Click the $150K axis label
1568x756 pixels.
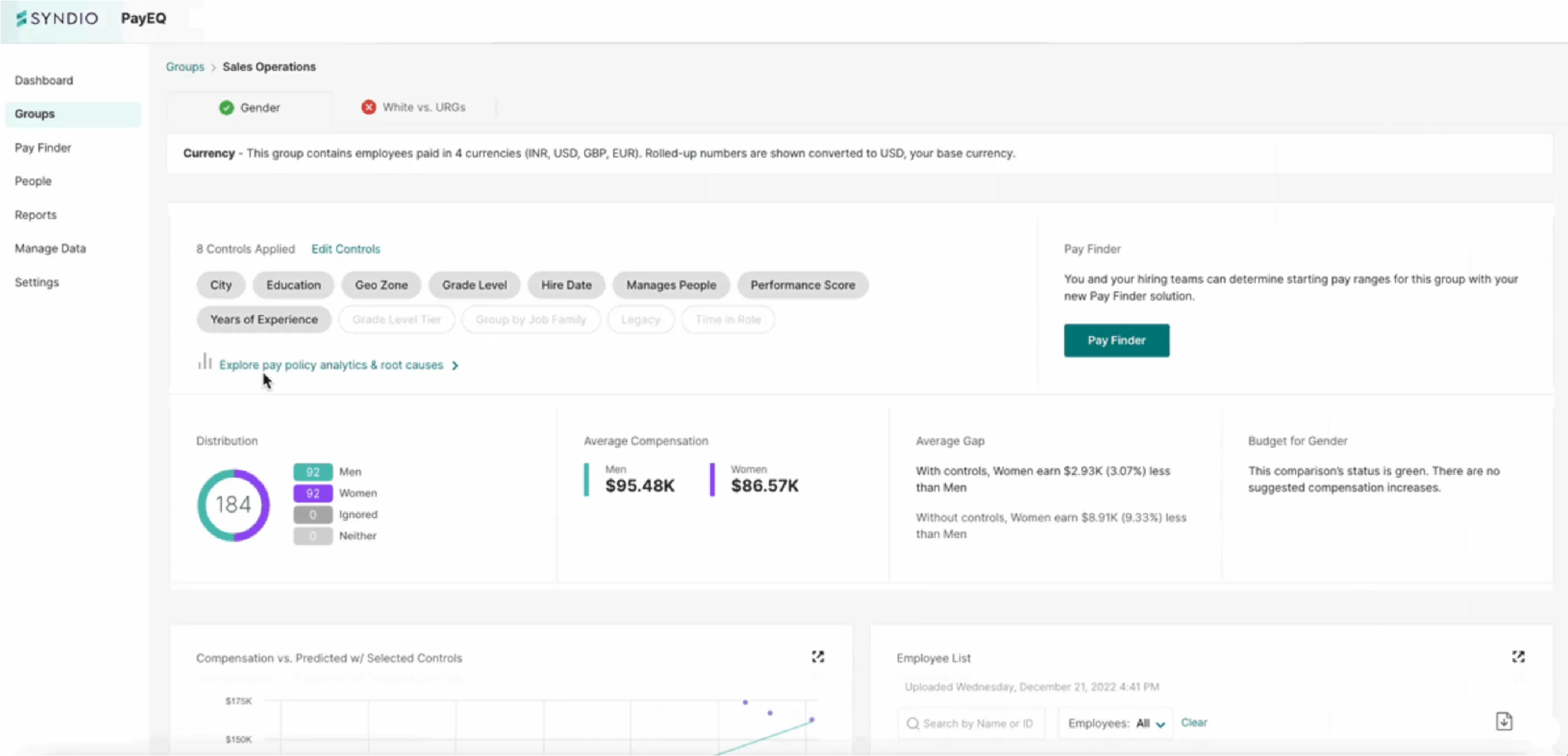tap(238, 739)
